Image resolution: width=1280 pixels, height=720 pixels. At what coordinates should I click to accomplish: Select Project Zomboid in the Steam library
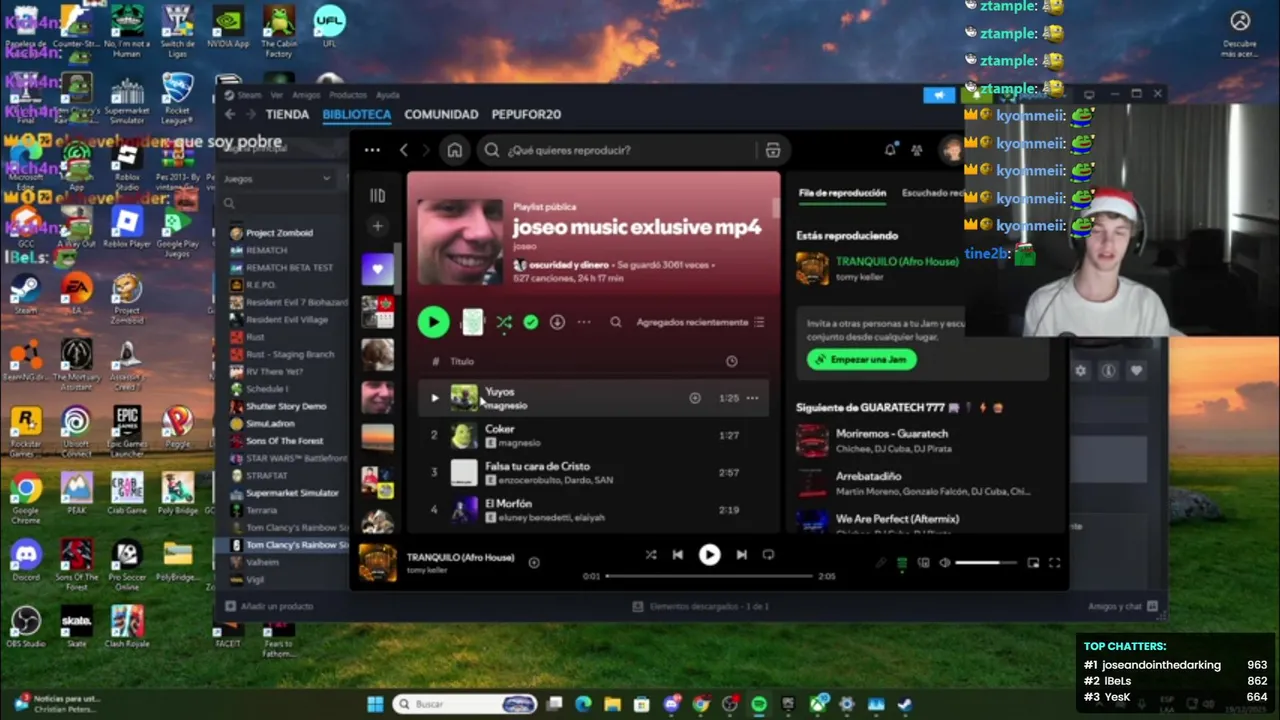tap(279, 233)
